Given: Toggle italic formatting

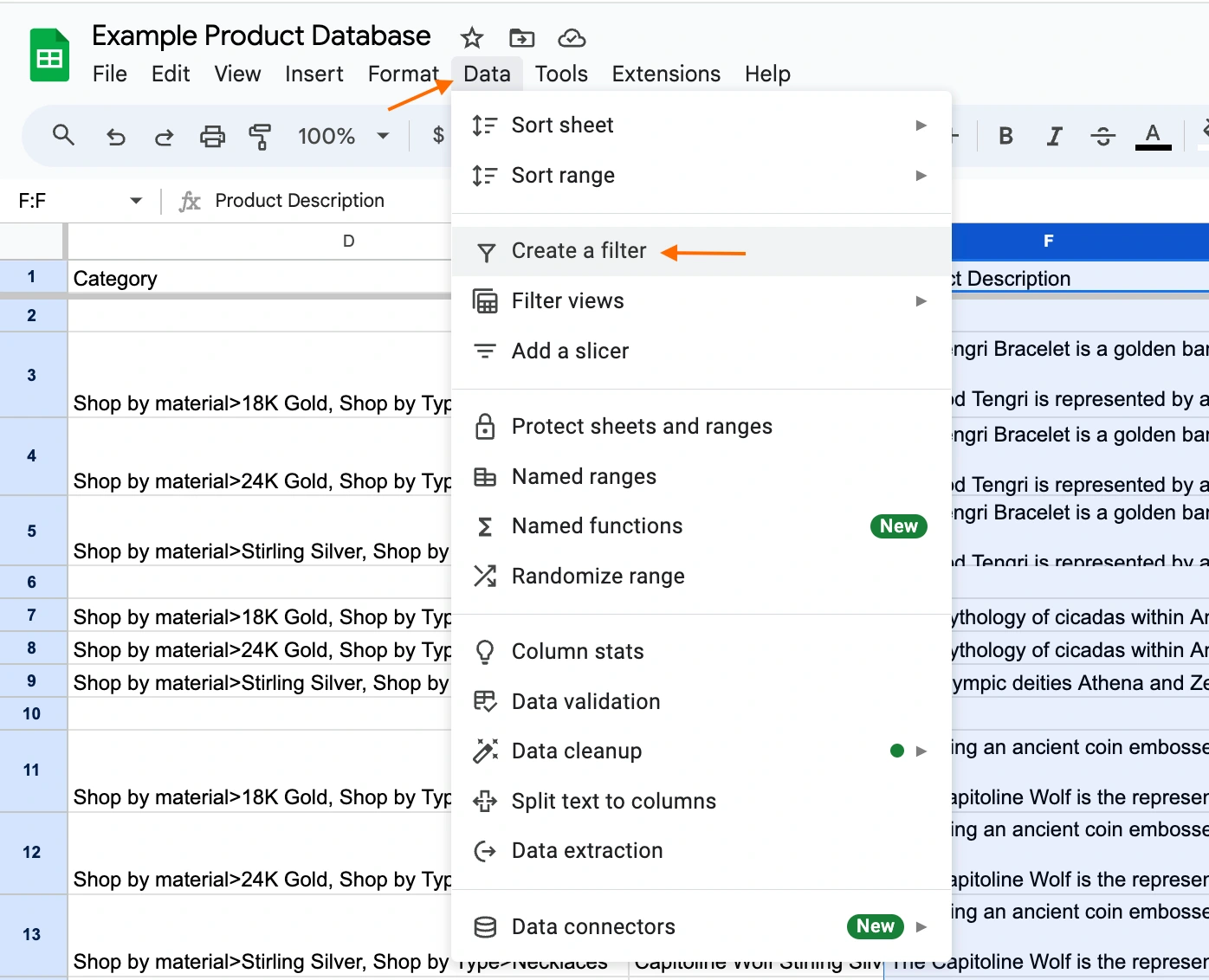Looking at the screenshot, I should point(1054,136).
